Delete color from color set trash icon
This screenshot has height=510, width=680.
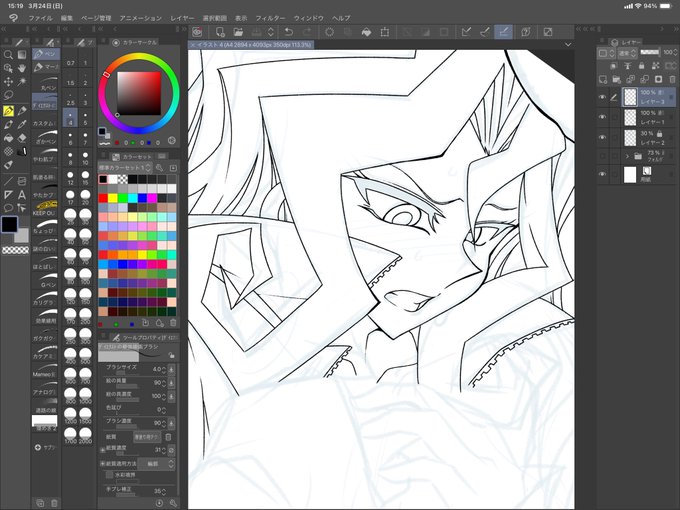pos(173,323)
